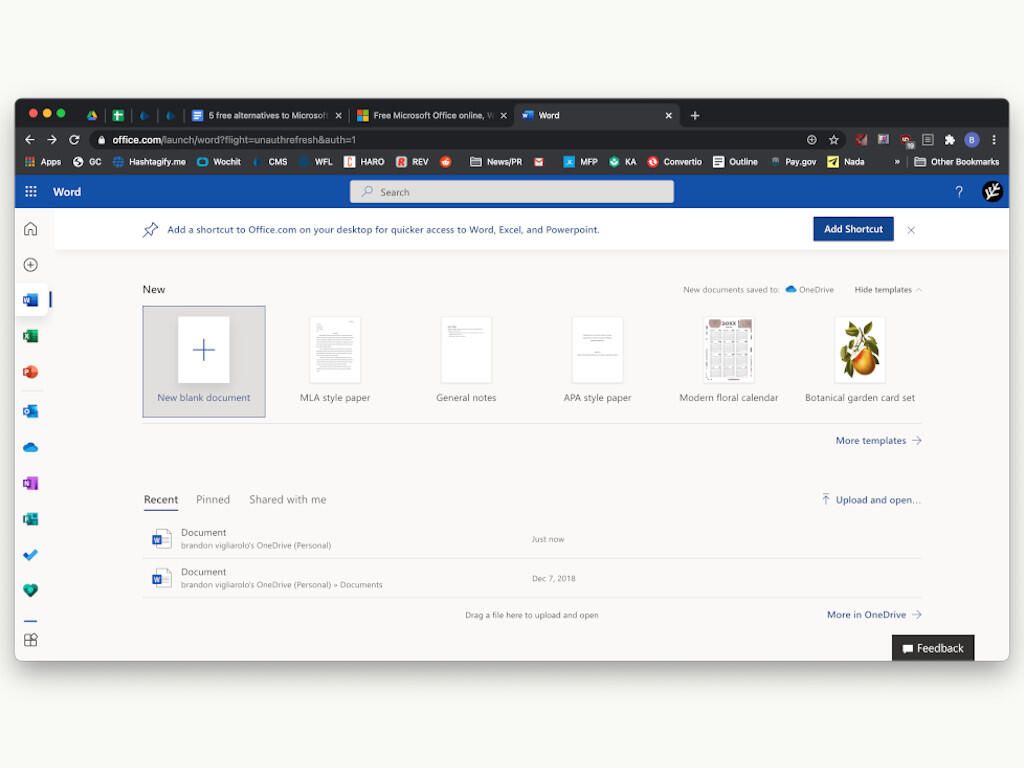This screenshot has width=1024, height=768.
Task: Open Outlook from the left sidebar
Action: (31, 411)
